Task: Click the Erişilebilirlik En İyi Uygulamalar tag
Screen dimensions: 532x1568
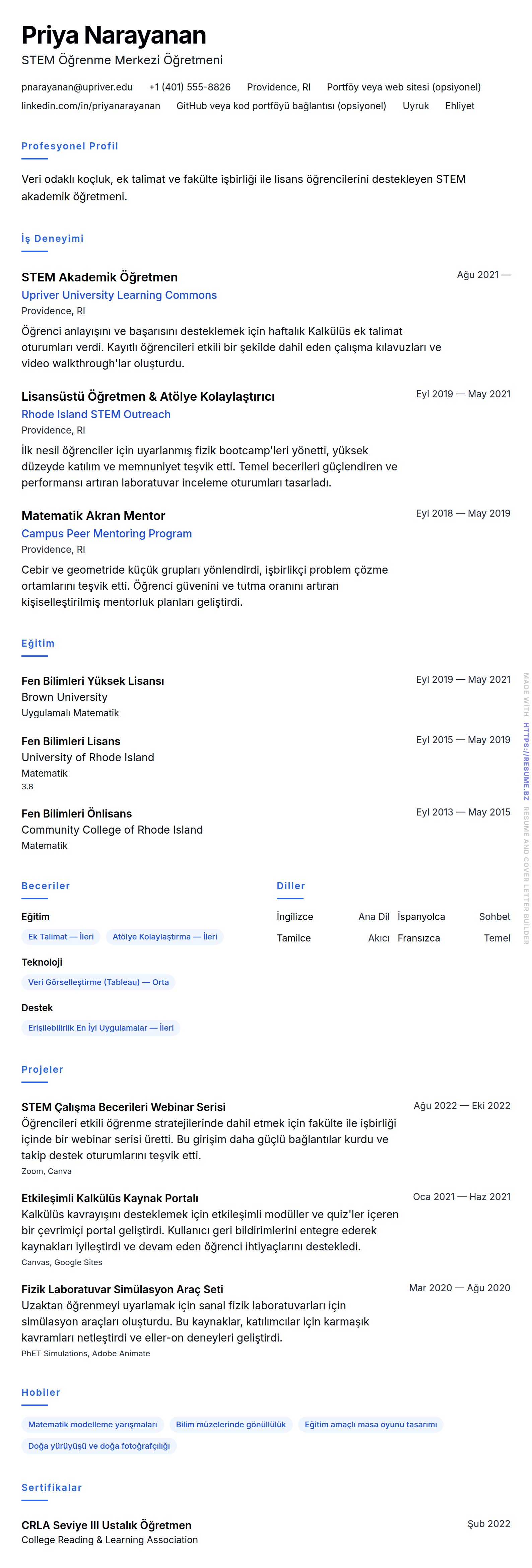Action: 101,1028
